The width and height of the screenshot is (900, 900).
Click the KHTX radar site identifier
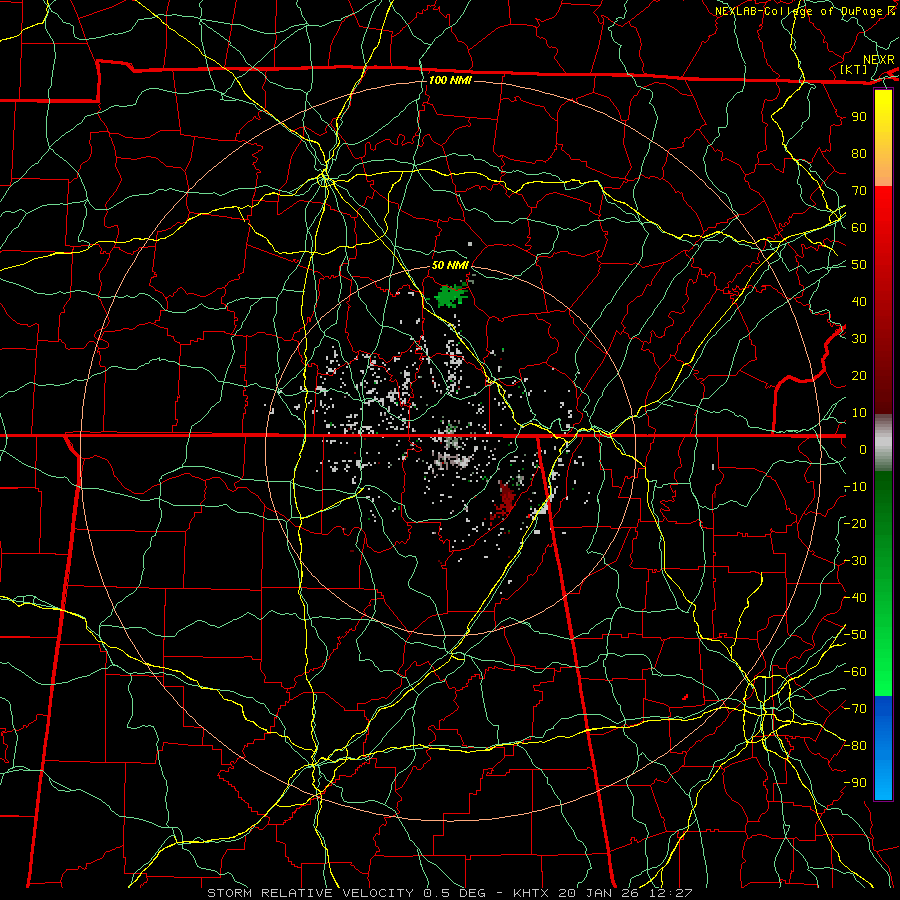point(530,893)
